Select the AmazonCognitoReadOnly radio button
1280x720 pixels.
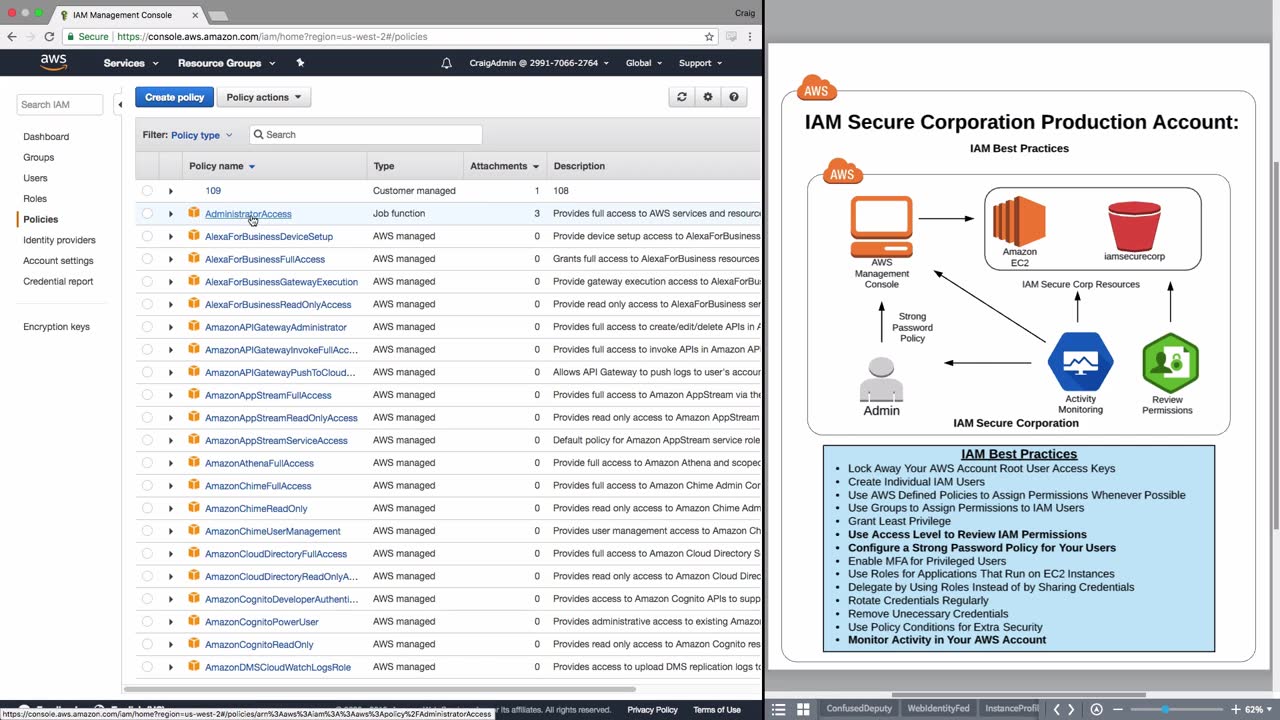click(x=147, y=644)
